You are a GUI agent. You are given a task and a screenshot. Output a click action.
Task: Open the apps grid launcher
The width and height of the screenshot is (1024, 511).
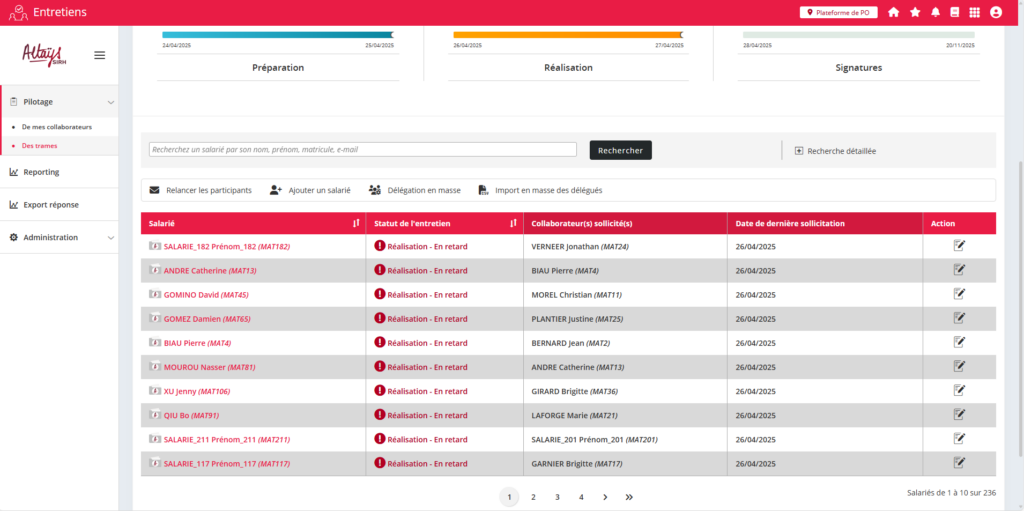975,12
